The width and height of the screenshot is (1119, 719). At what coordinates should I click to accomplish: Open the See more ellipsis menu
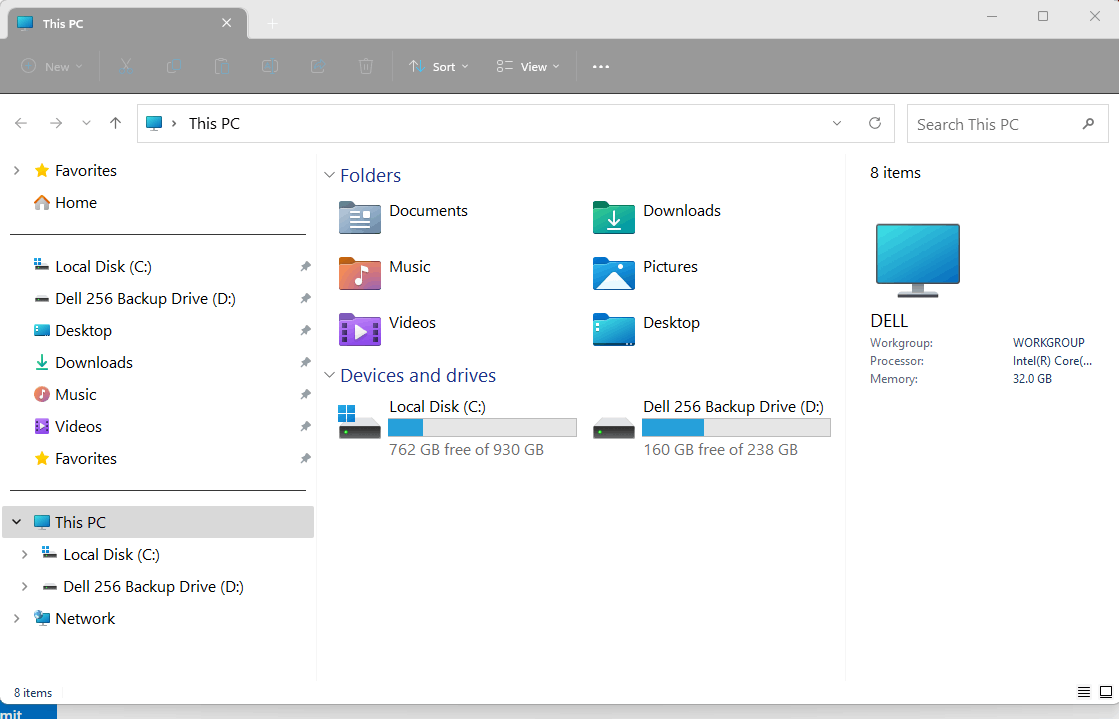(x=601, y=66)
